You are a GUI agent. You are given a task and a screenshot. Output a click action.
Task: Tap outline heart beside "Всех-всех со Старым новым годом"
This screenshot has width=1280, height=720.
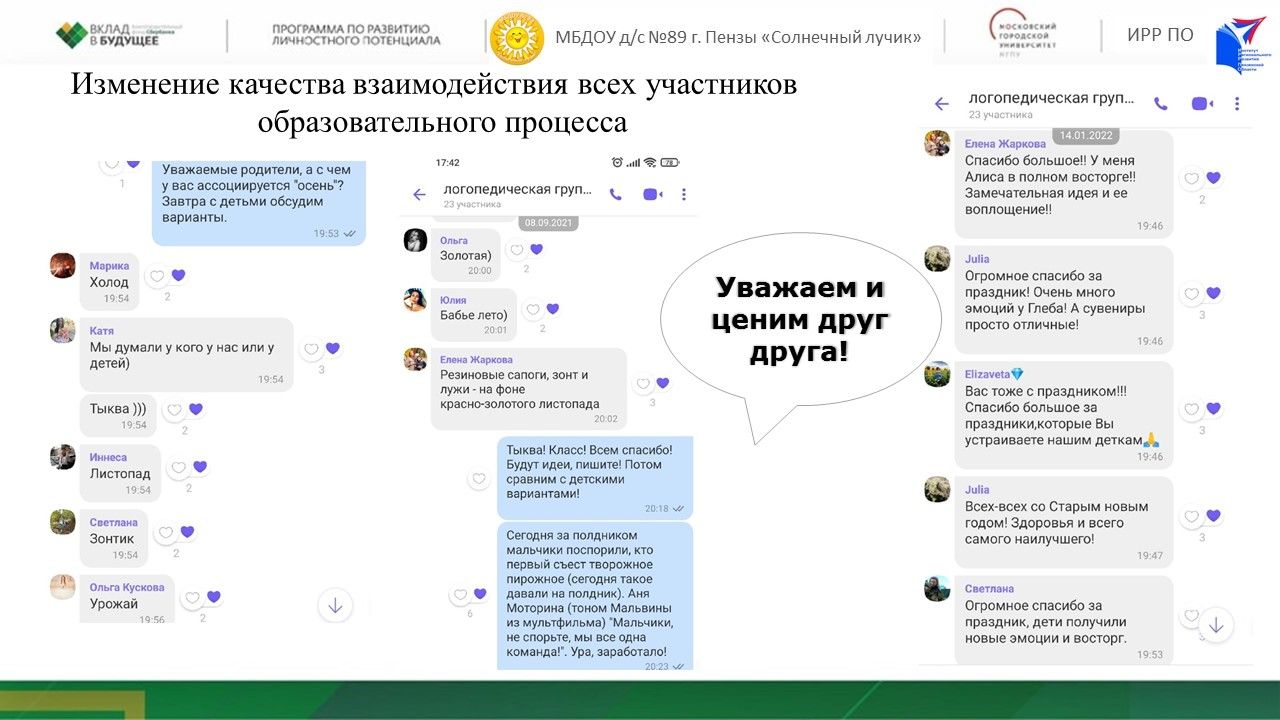[x=1191, y=517]
